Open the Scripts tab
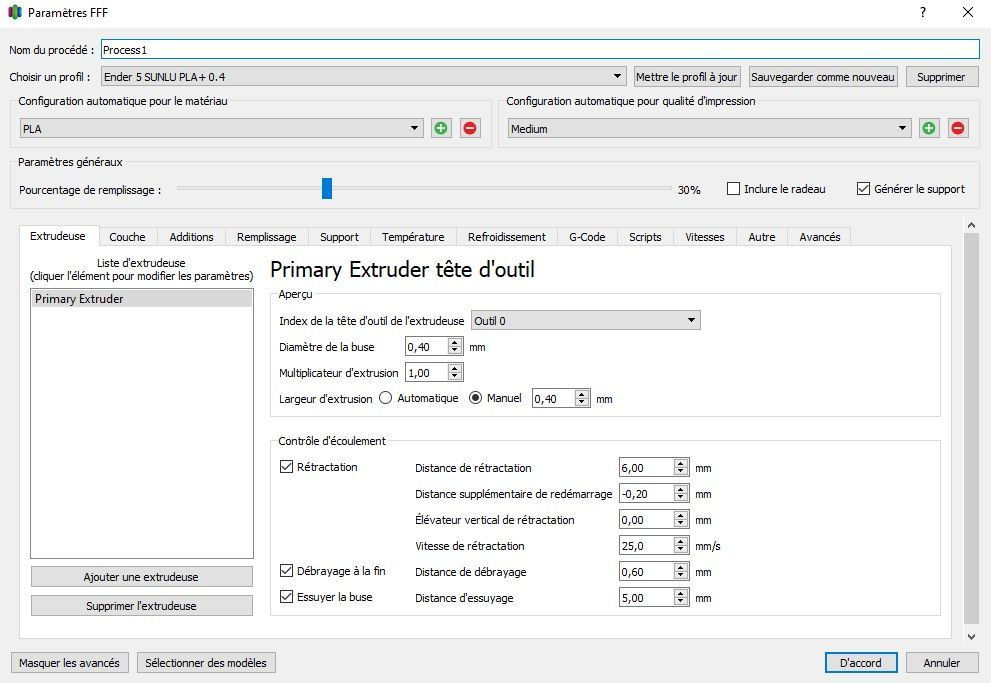991x683 pixels. (645, 237)
